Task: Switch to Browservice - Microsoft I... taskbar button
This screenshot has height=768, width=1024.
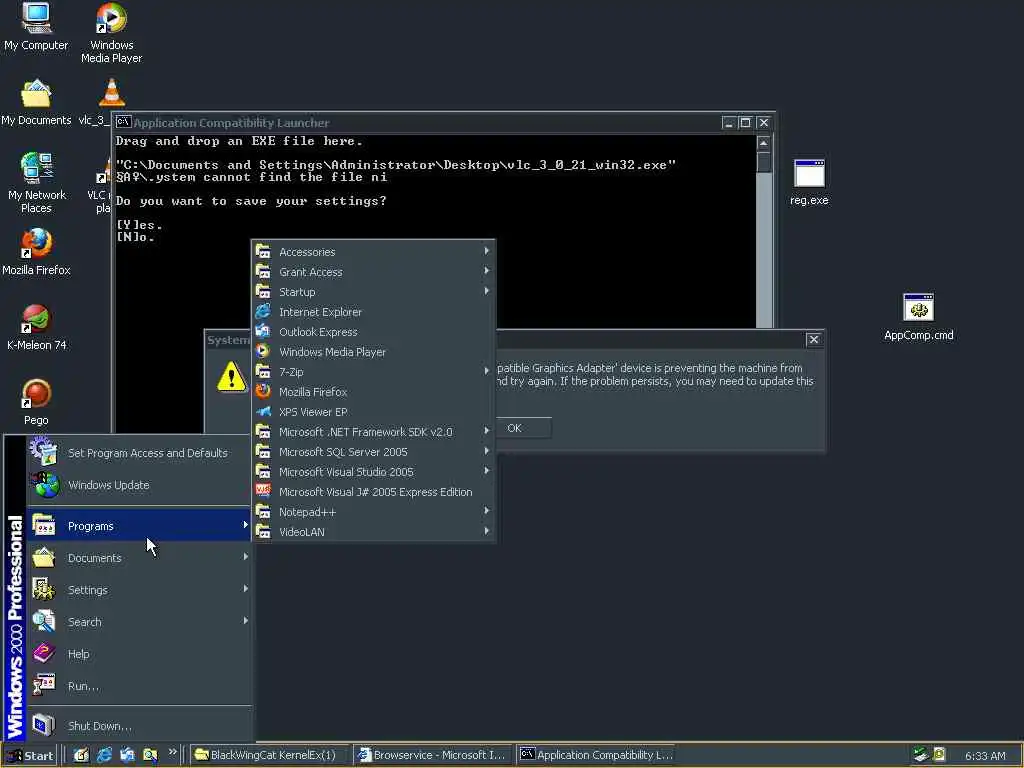Action: coord(434,755)
